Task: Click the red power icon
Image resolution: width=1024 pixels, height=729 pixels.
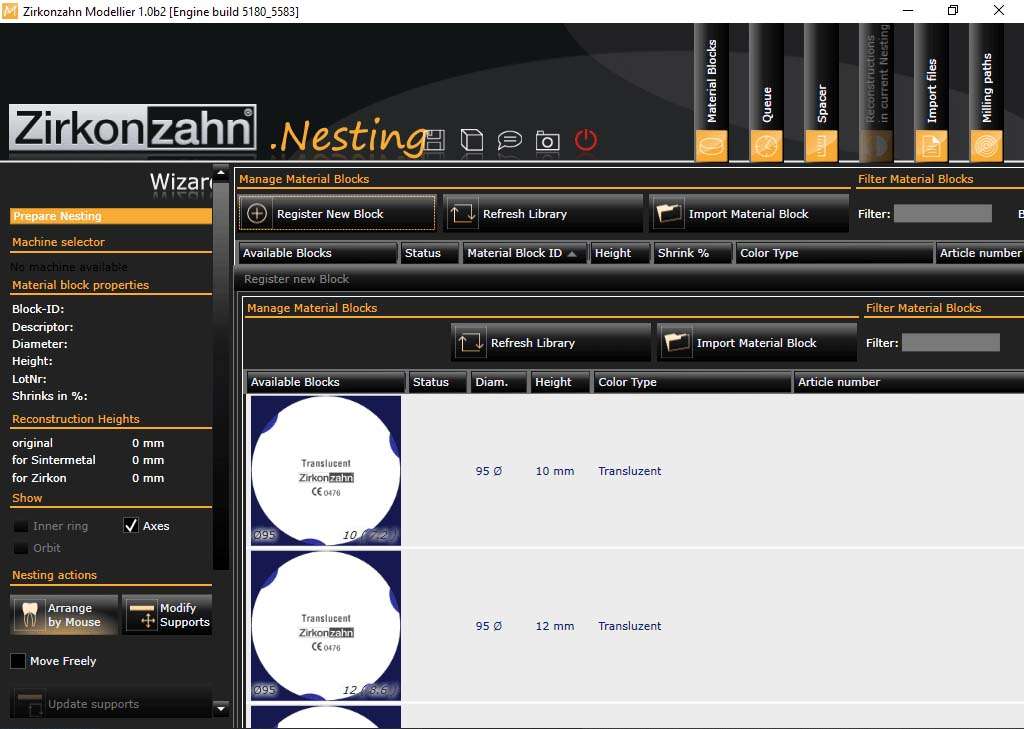Action: [586, 140]
